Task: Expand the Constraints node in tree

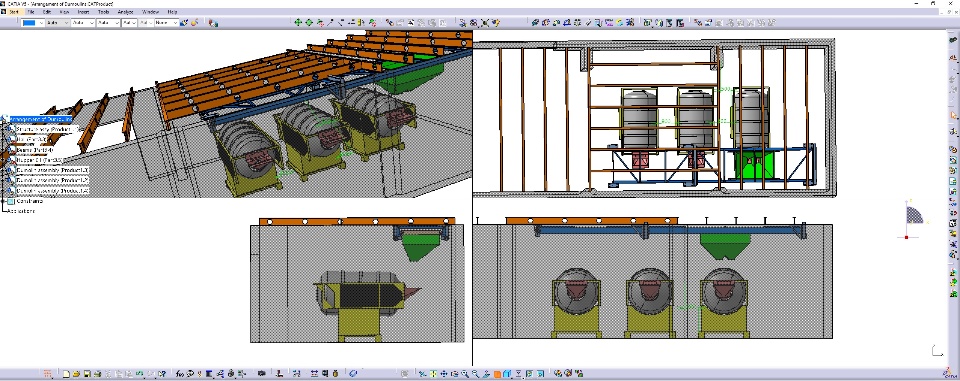Action: point(3,201)
